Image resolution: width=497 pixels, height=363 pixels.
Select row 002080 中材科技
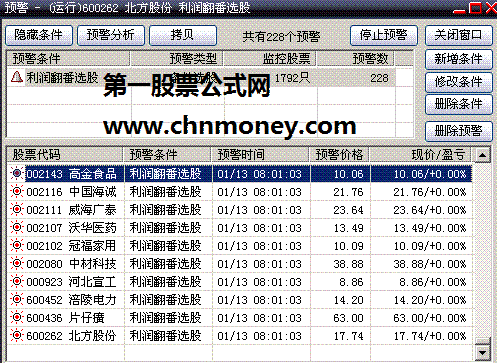pyautogui.click(x=240, y=264)
